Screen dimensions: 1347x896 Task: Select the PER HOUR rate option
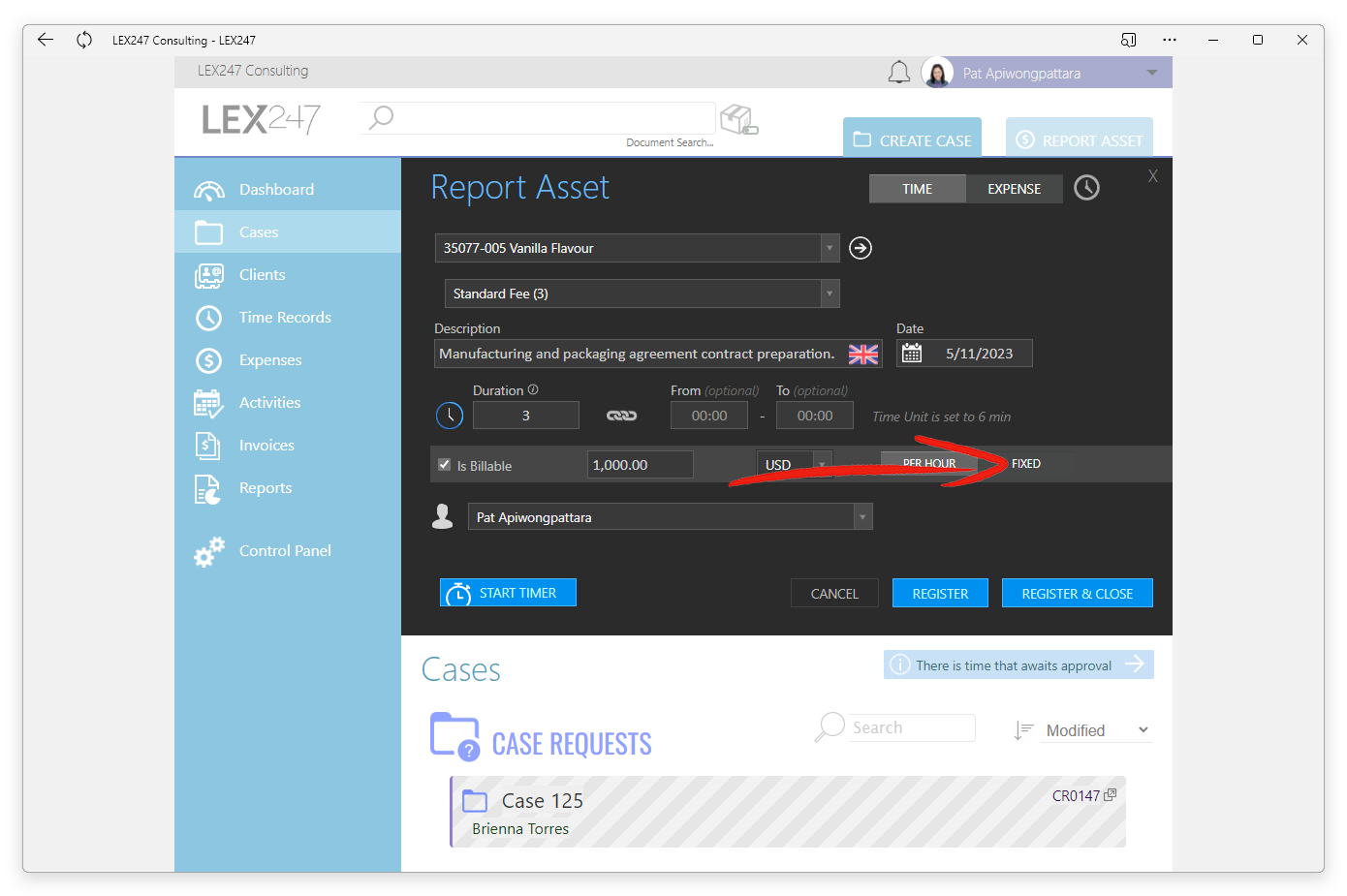pos(929,463)
